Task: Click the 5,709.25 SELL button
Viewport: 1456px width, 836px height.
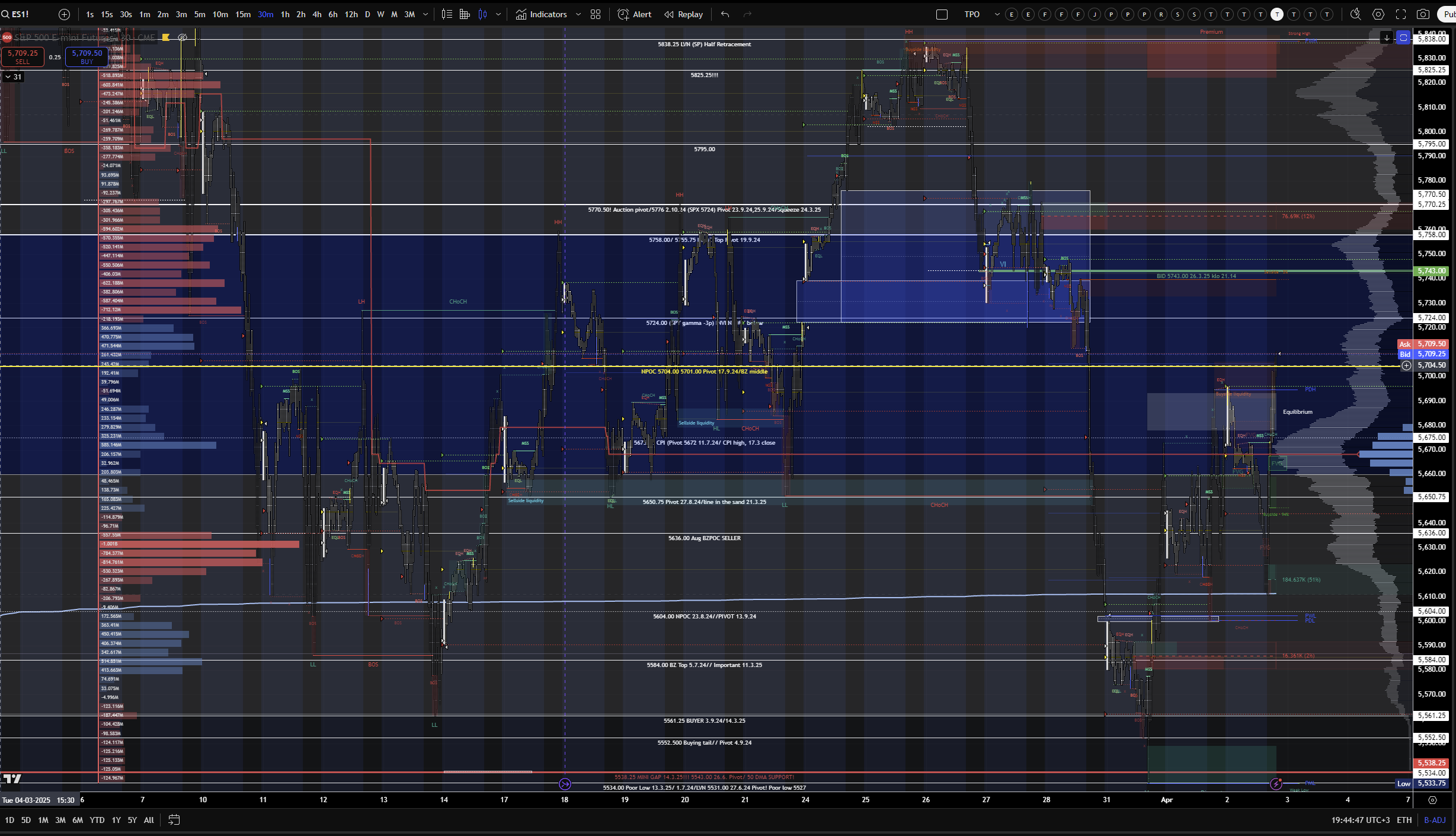Action: tap(23, 56)
